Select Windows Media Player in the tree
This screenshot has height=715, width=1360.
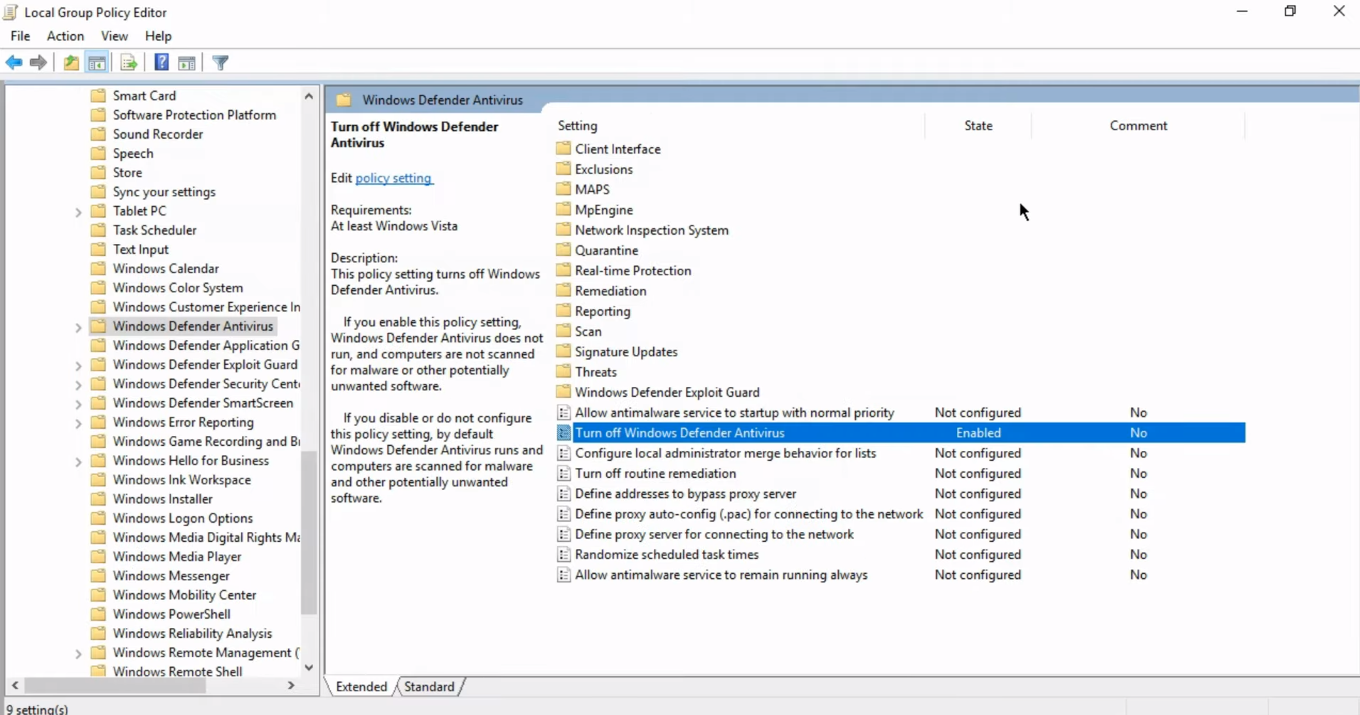point(177,557)
